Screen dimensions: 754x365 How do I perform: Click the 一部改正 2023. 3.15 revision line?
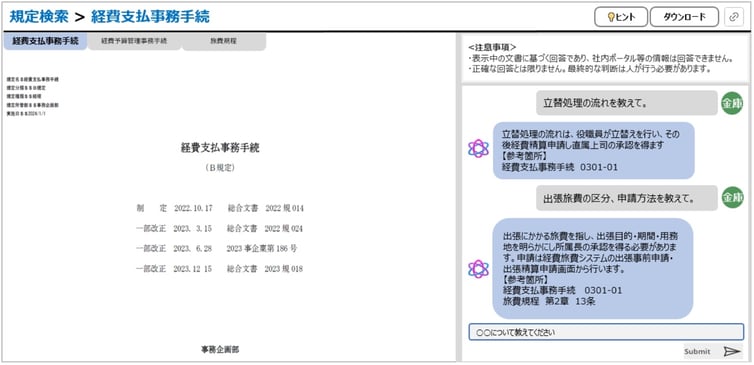220,228
